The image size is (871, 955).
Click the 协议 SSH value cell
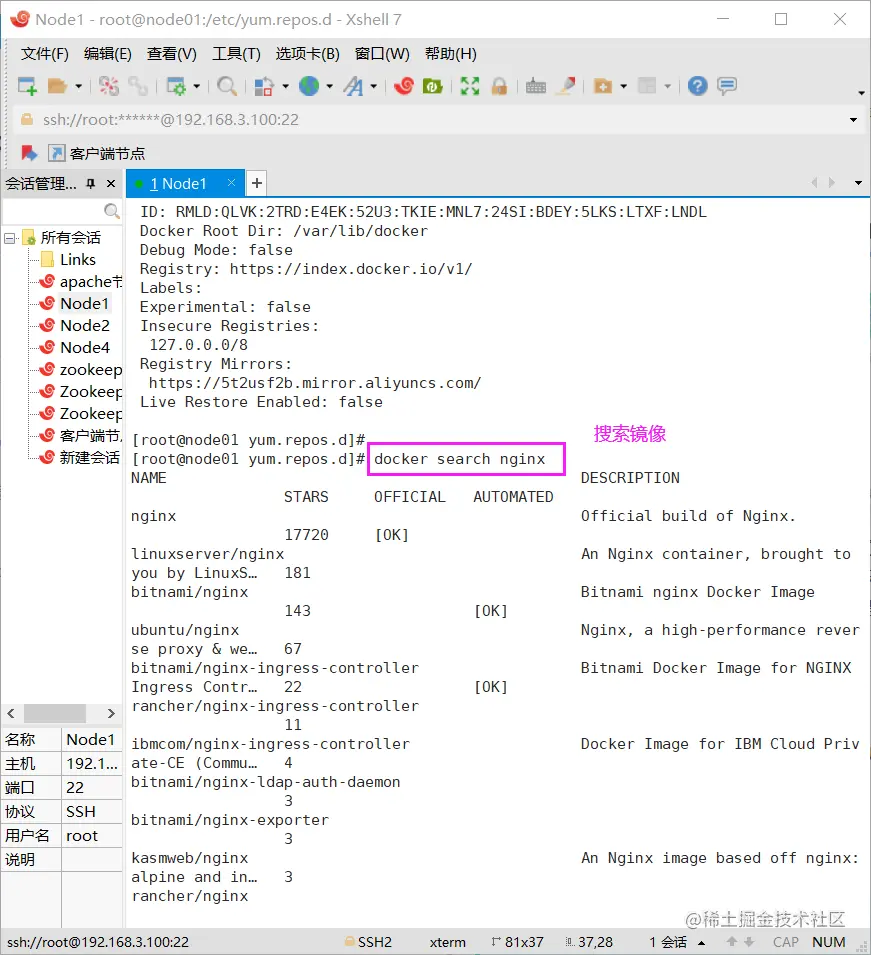(x=91, y=812)
